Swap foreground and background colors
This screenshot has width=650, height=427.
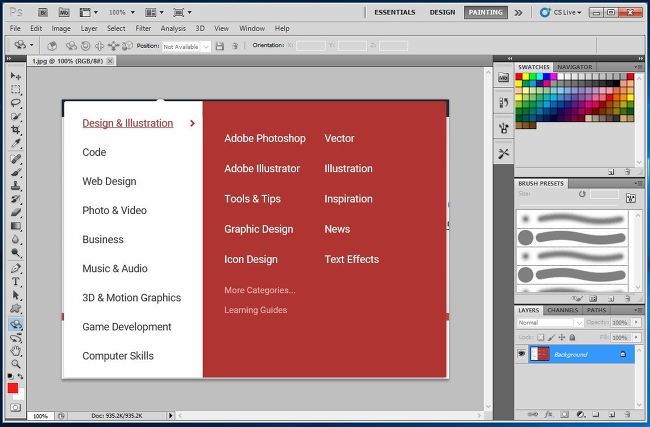[x=20, y=376]
